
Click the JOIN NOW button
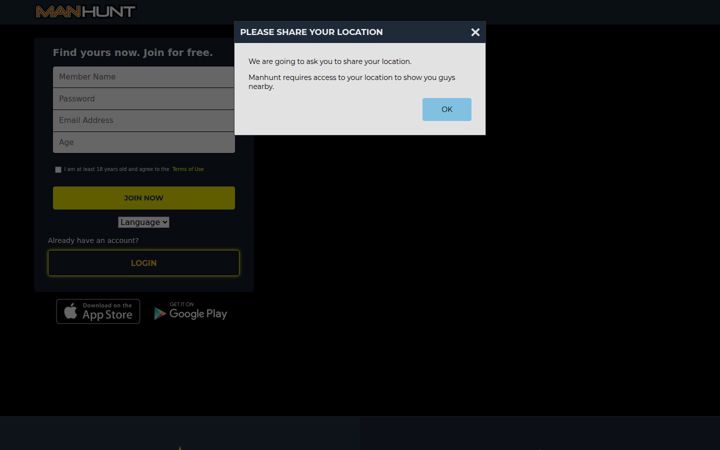point(144,198)
